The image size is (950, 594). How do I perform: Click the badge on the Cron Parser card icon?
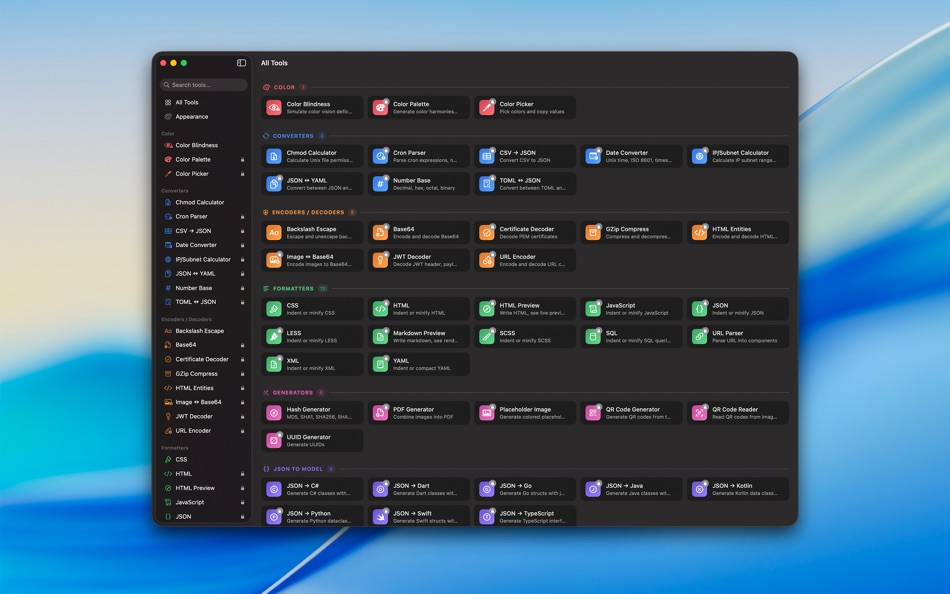387,149
